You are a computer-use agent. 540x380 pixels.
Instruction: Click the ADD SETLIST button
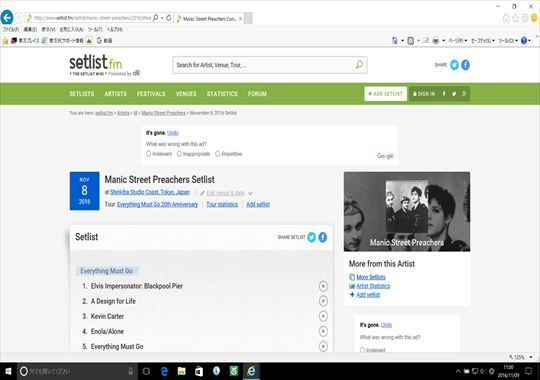click(386, 94)
